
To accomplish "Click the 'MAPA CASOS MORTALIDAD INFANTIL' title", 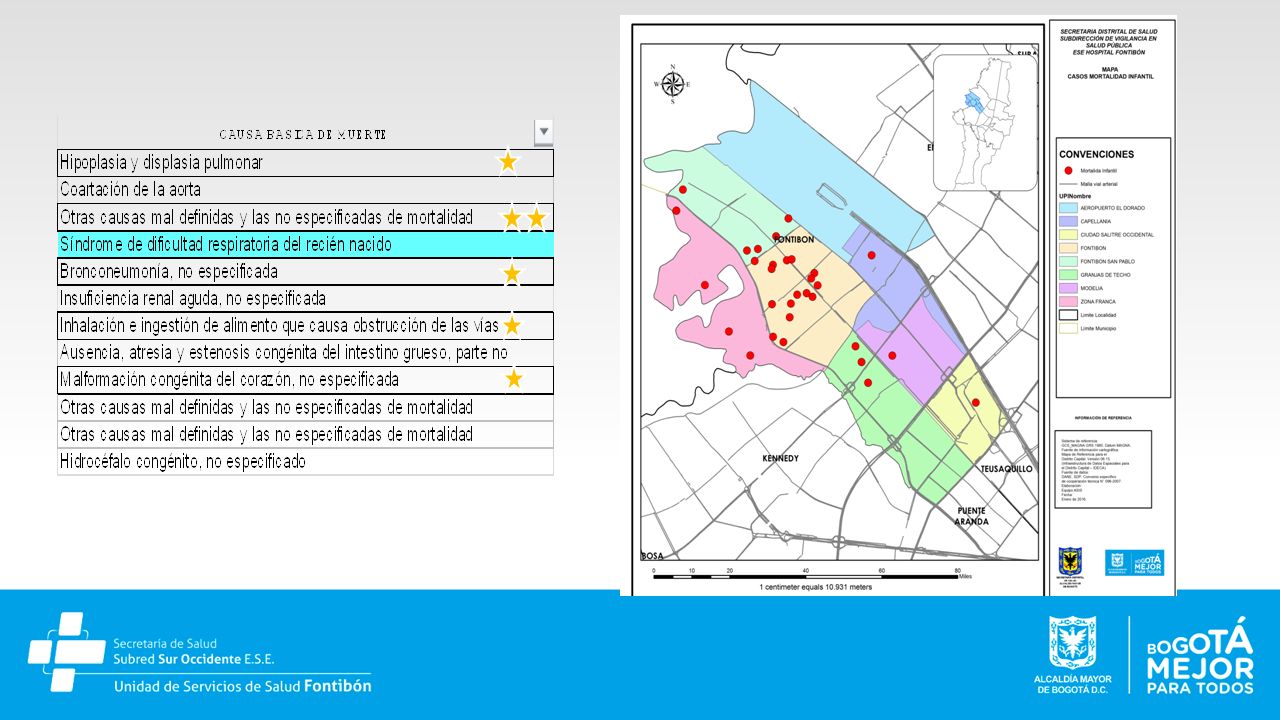I will point(1108,73).
